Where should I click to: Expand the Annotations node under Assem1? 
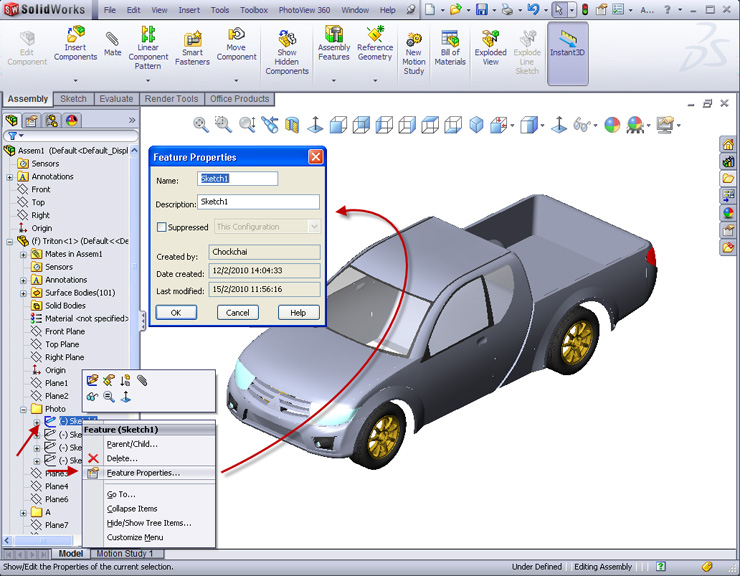click(9, 177)
